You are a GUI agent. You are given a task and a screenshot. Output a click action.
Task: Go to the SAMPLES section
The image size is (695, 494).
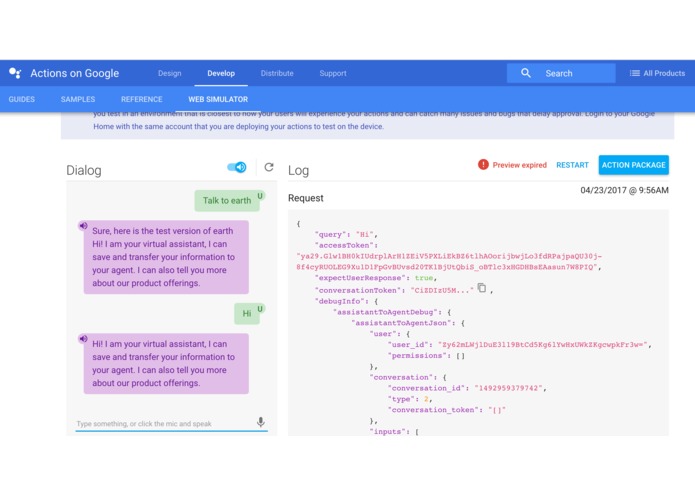tap(78, 99)
